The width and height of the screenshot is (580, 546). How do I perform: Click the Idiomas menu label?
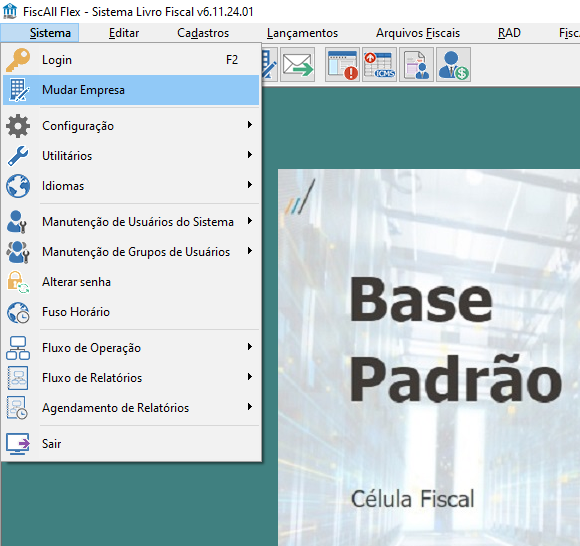click(x=63, y=186)
